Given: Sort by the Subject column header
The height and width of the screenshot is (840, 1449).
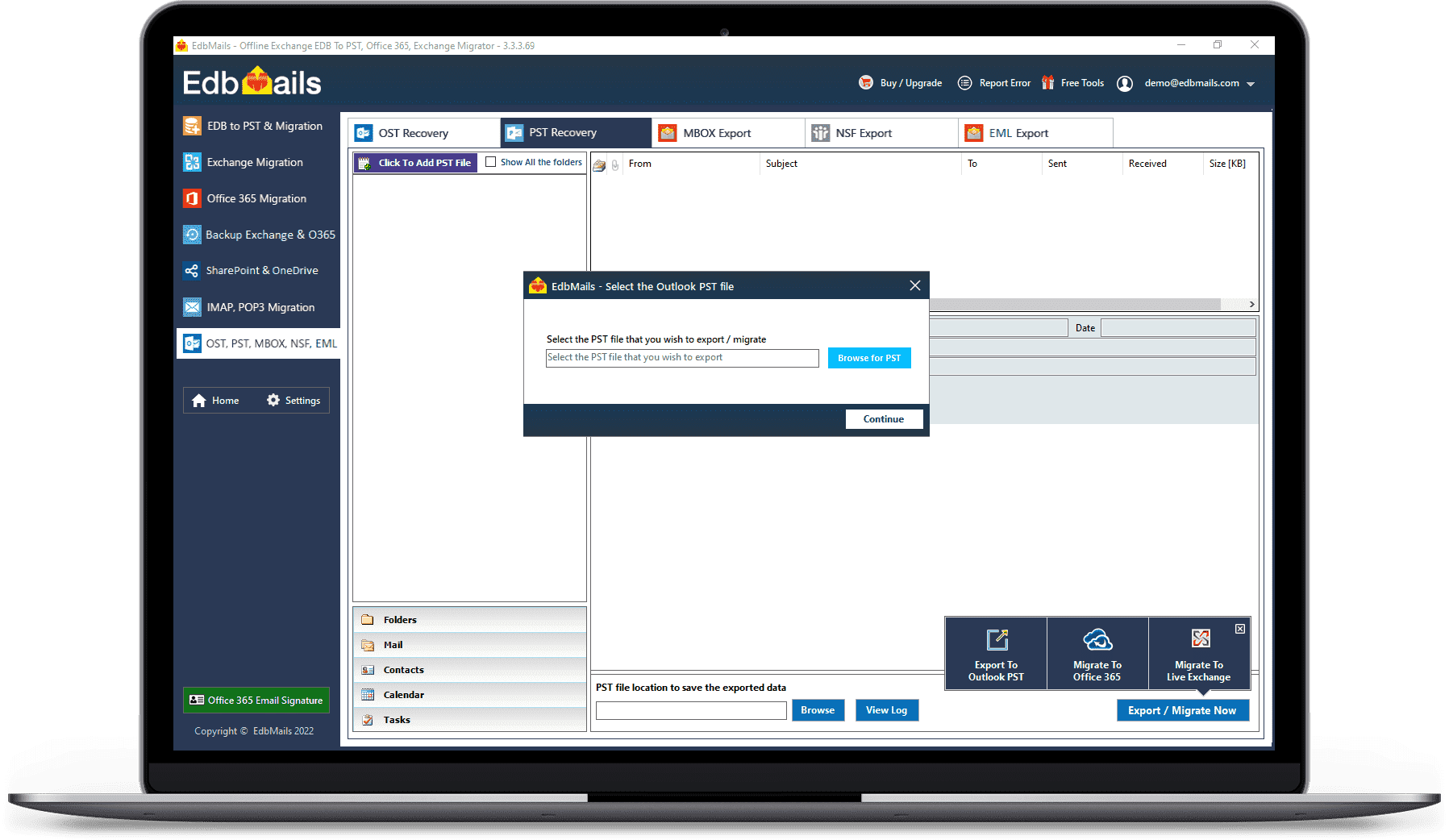Looking at the screenshot, I should (860, 164).
